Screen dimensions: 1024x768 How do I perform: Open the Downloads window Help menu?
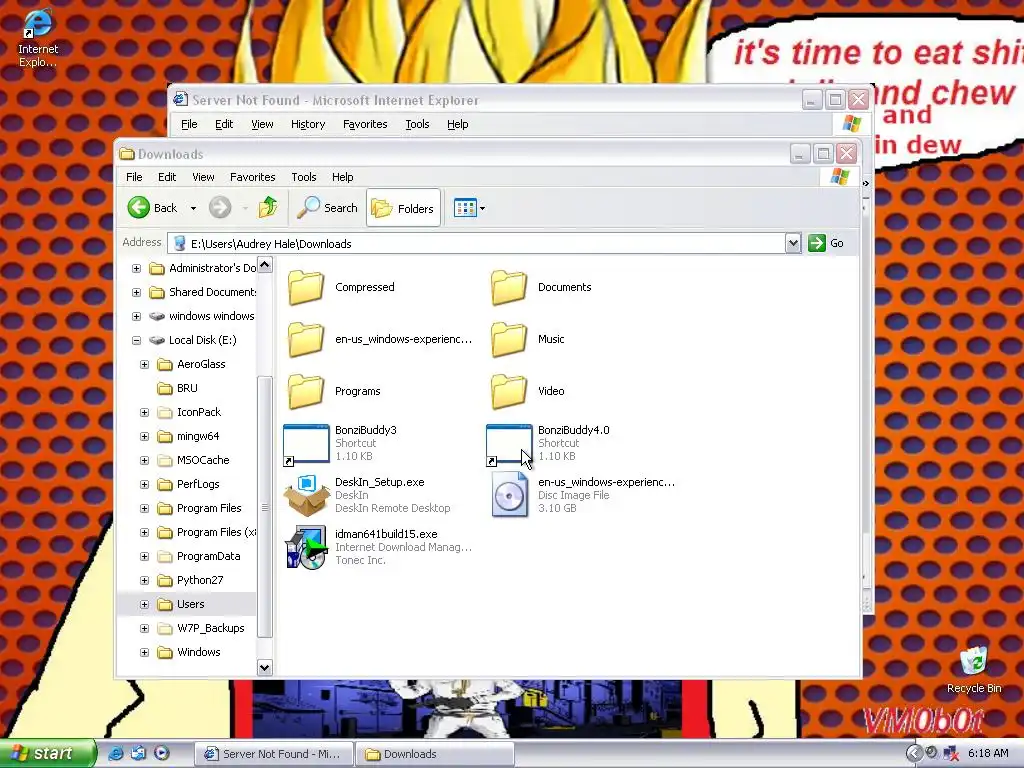point(342,177)
